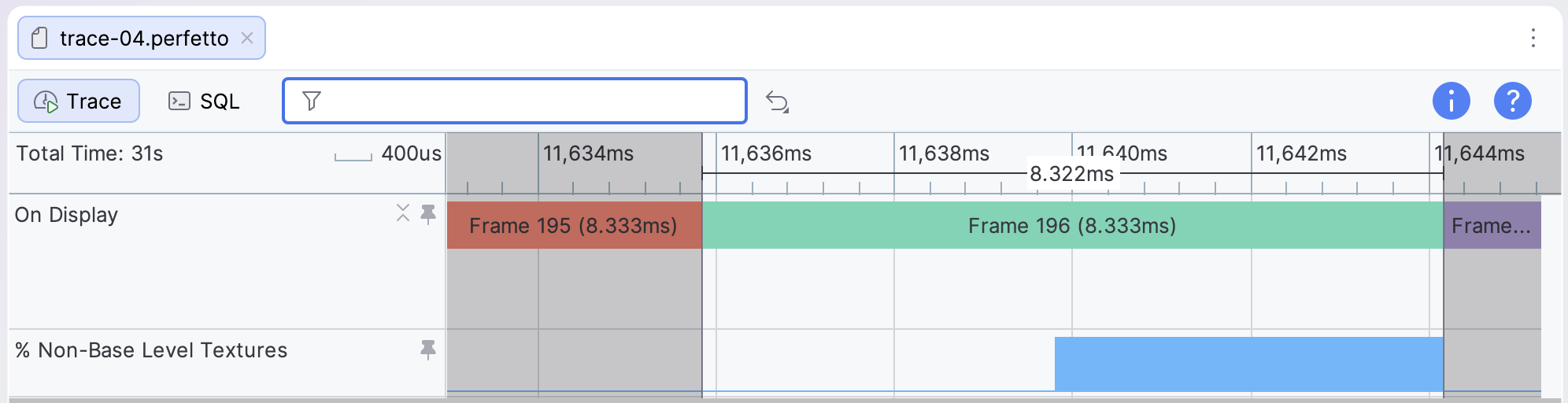Click the 11,644ms ruler label
Screen dimensions: 1568x403
click(1479, 153)
